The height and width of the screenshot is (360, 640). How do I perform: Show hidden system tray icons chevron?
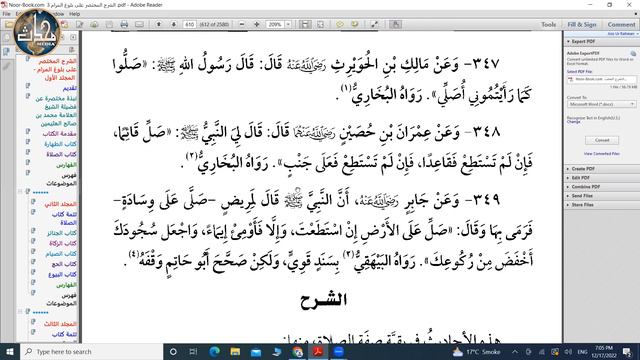[515, 351]
